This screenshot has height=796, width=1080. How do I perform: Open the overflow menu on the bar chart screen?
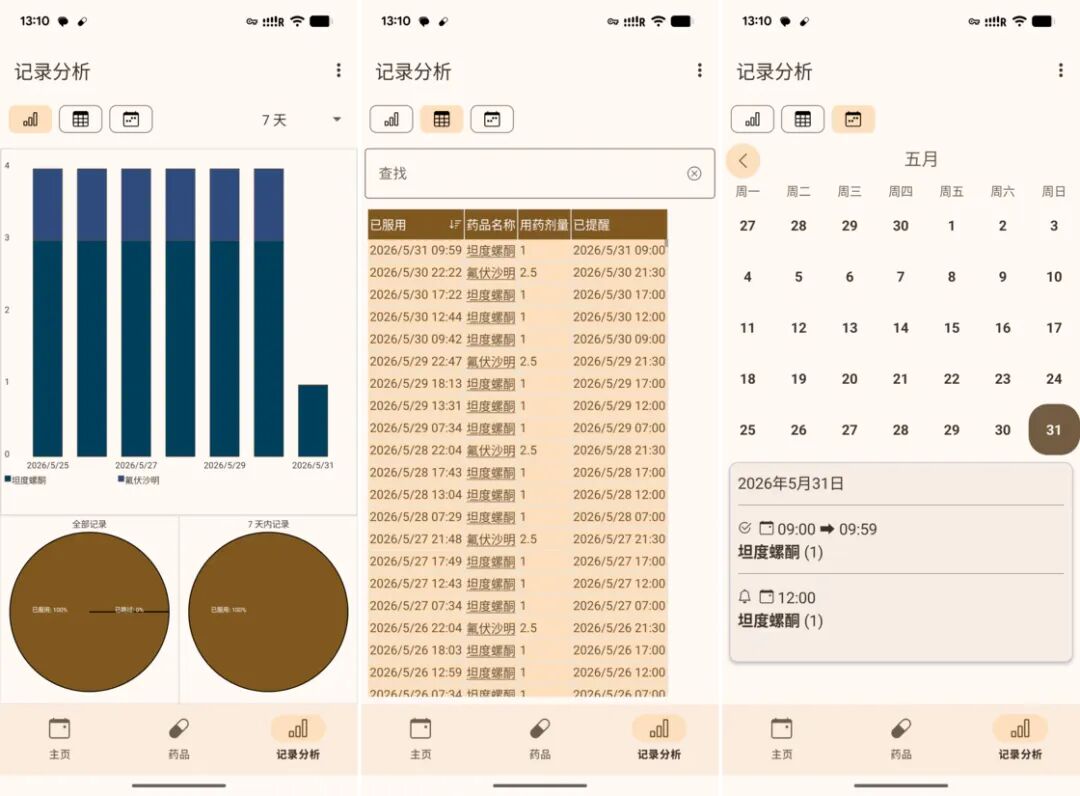(338, 70)
